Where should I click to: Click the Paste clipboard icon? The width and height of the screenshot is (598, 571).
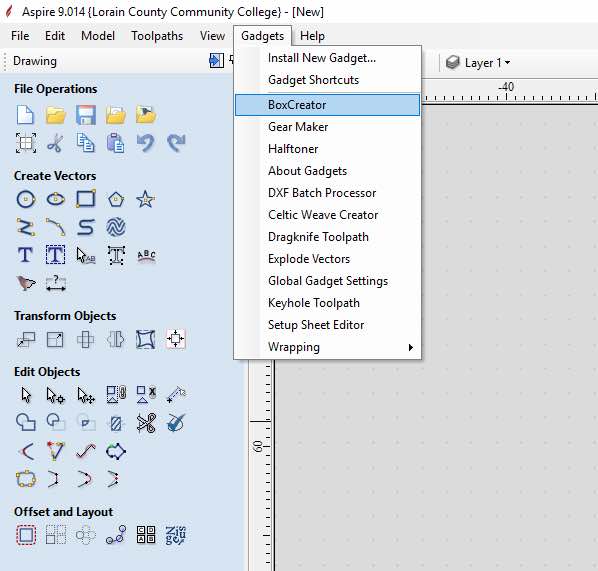116,143
